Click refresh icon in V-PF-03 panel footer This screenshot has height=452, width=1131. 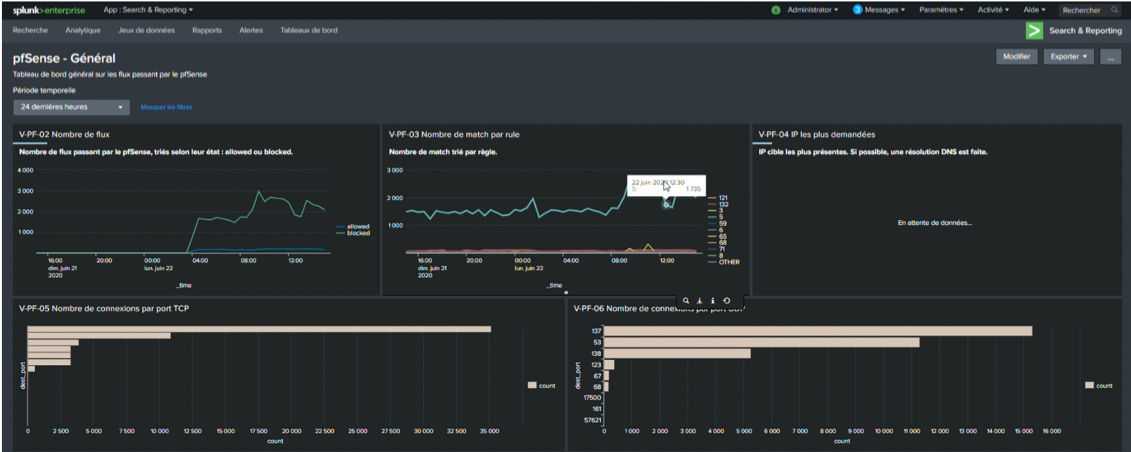click(x=727, y=300)
